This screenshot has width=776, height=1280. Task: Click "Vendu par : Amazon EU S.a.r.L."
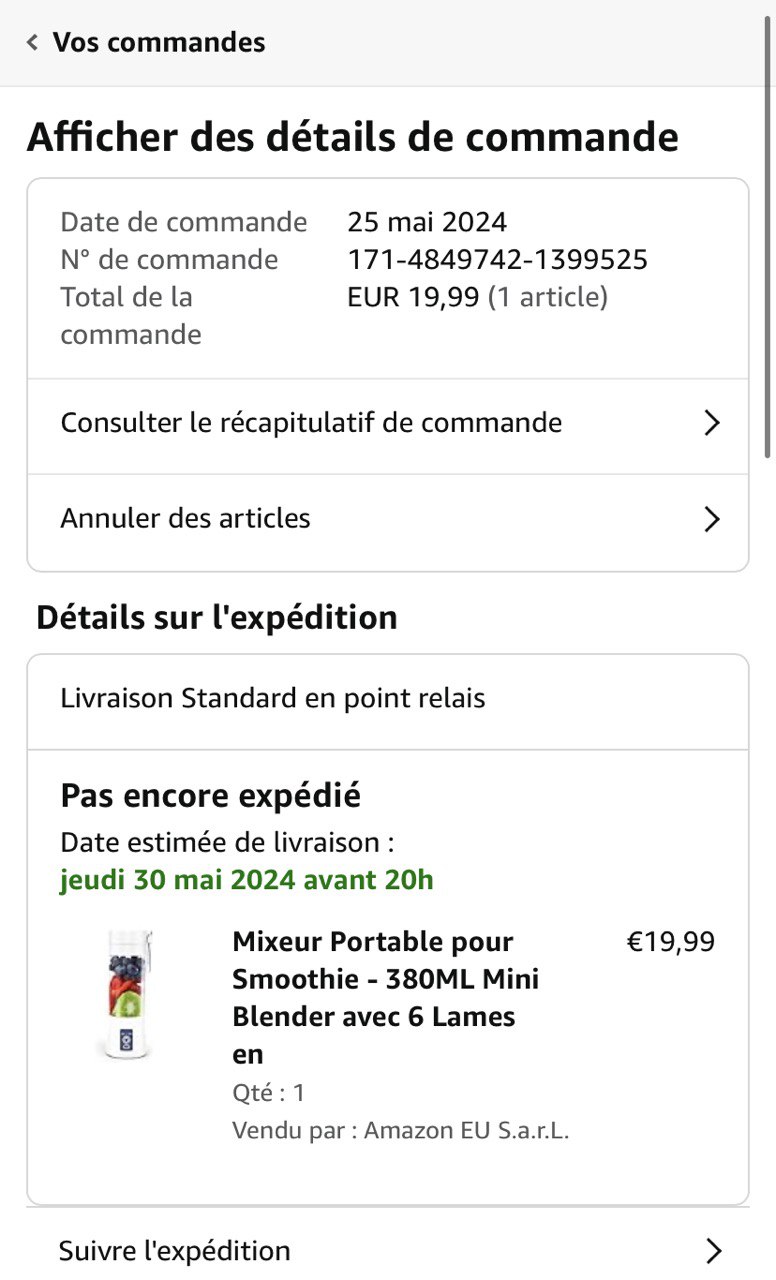click(x=400, y=1130)
